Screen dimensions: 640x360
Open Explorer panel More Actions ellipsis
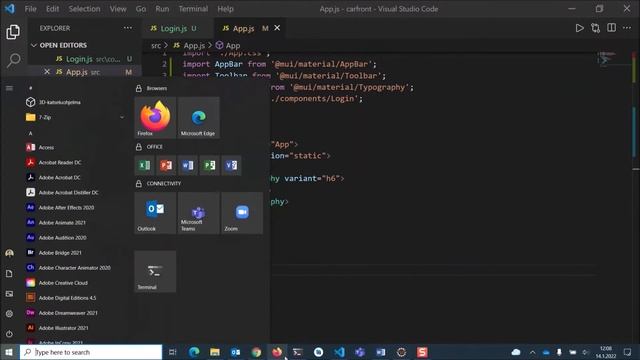[x=128, y=28]
